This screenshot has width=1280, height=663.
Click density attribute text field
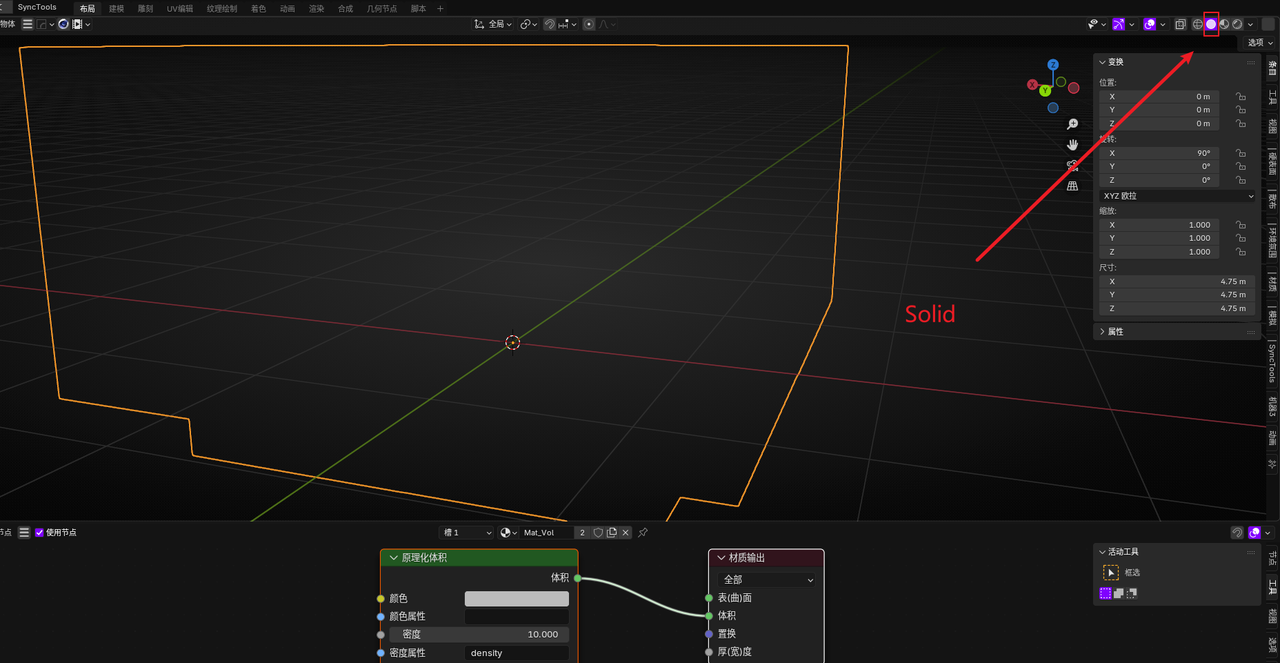tap(517, 653)
